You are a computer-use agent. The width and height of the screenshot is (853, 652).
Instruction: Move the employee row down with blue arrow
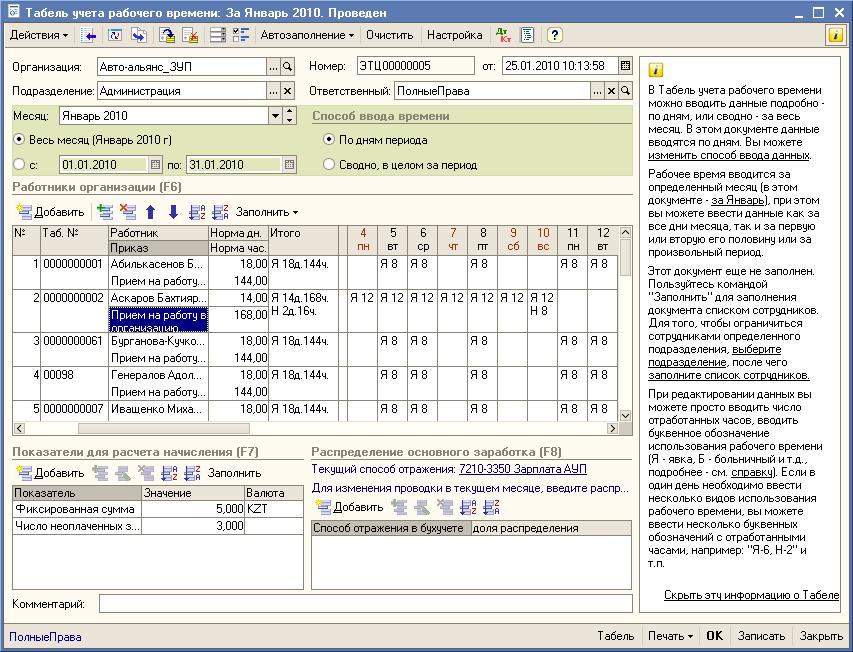click(x=173, y=212)
